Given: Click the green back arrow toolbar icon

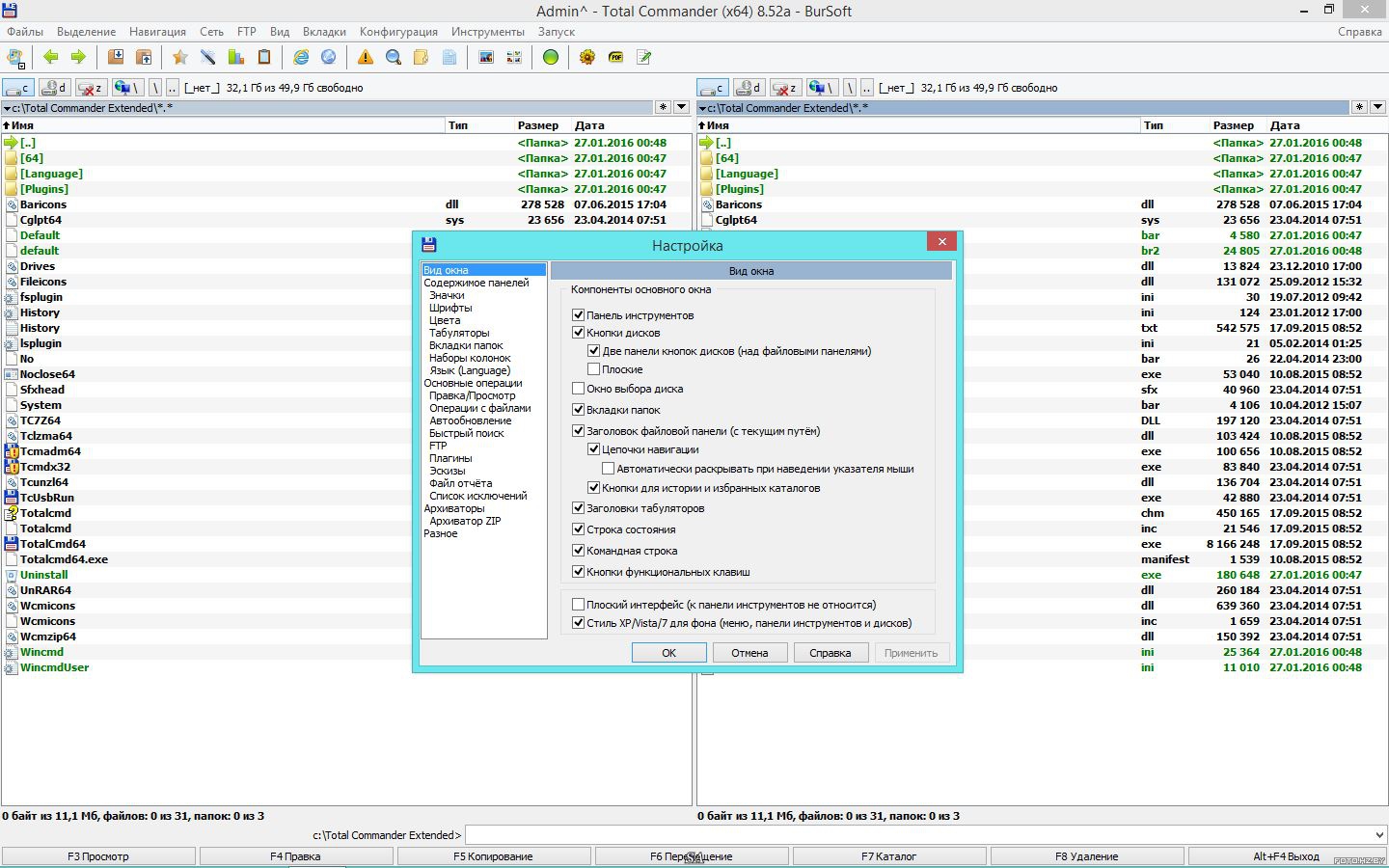Looking at the screenshot, I should click(50, 57).
